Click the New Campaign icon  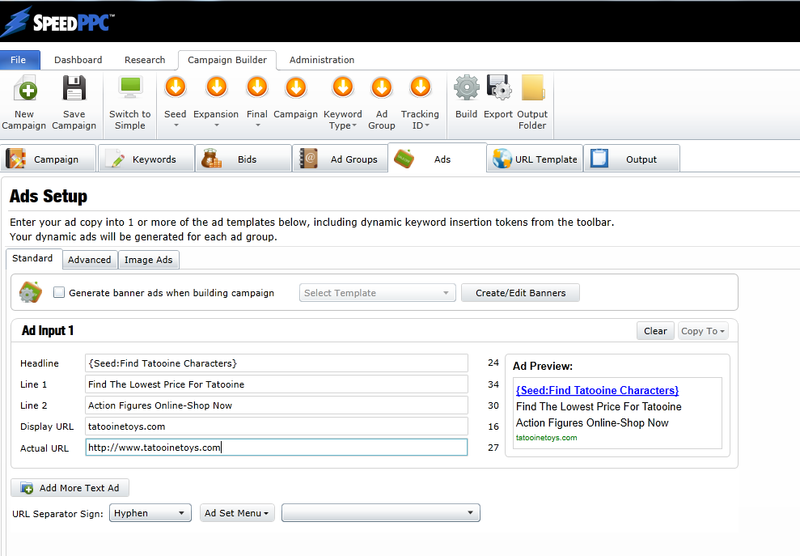pyautogui.click(x=24, y=90)
